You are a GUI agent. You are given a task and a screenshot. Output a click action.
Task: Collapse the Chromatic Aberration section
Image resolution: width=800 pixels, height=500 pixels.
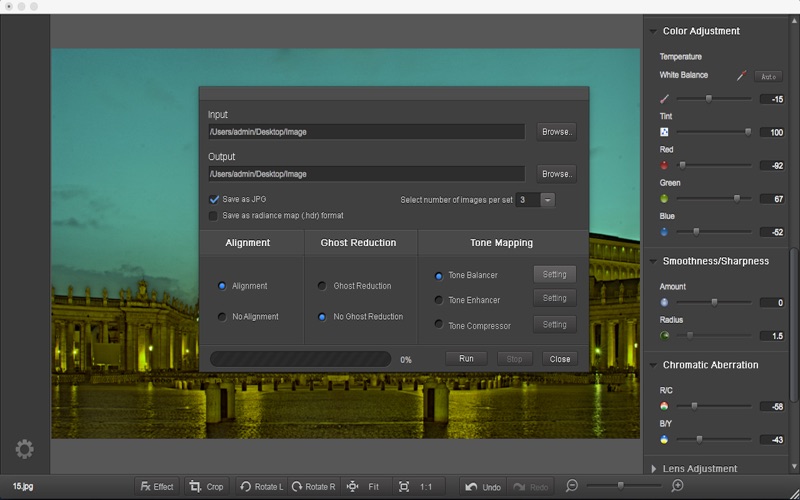tap(653, 365)
